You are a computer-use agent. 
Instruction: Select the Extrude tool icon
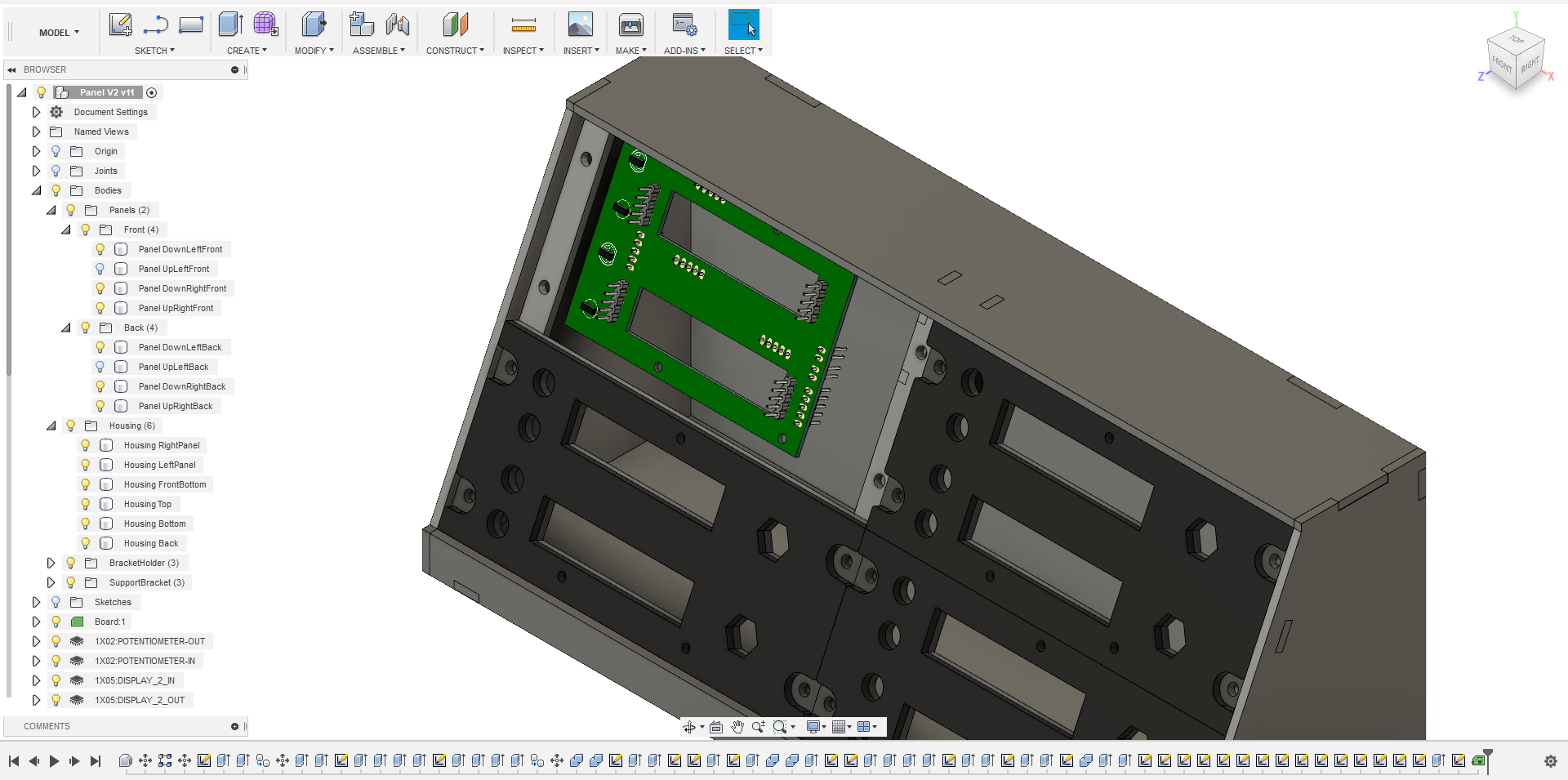[x=231, y=25]
